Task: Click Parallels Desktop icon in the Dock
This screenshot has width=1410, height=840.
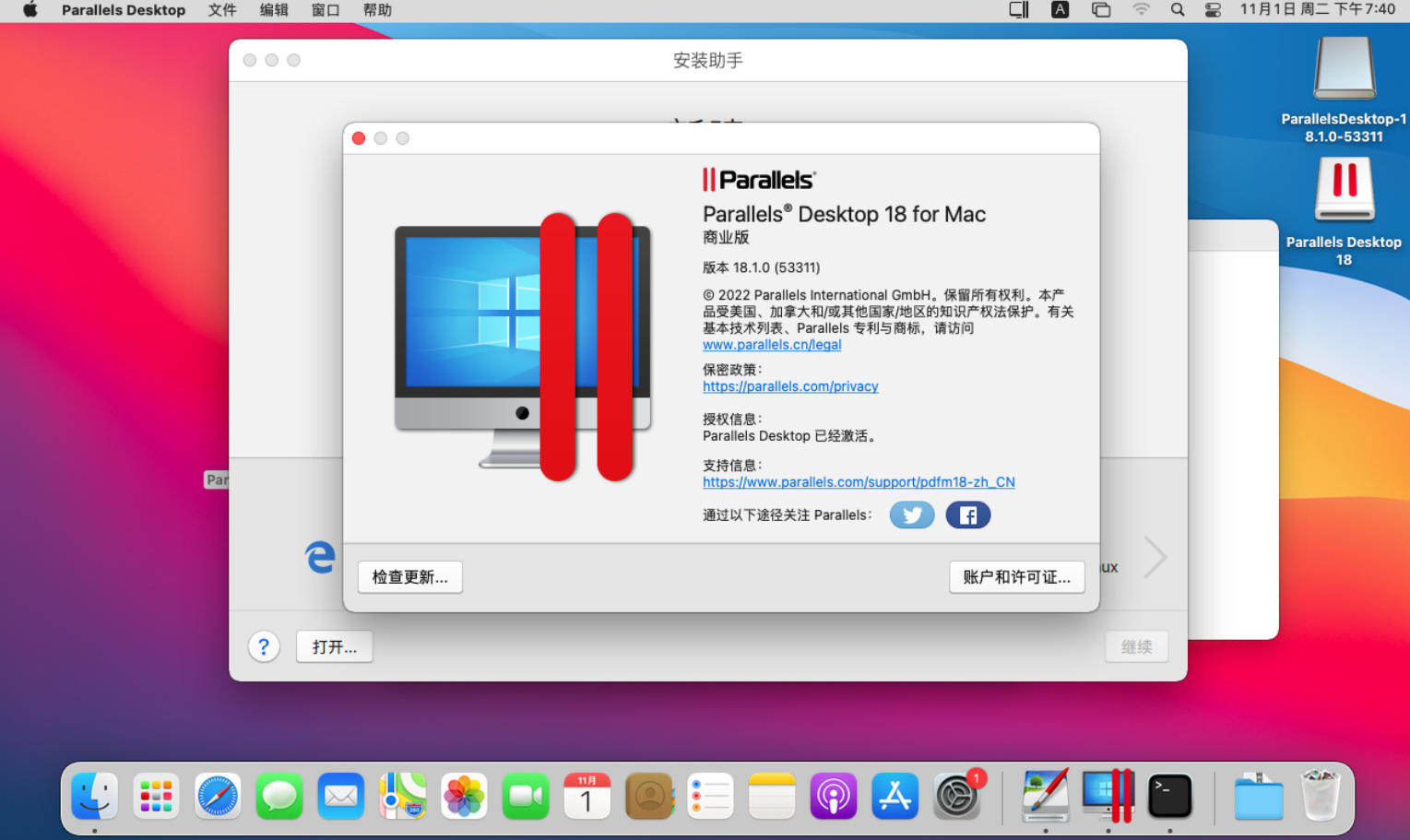Action: coord(1108,795)
